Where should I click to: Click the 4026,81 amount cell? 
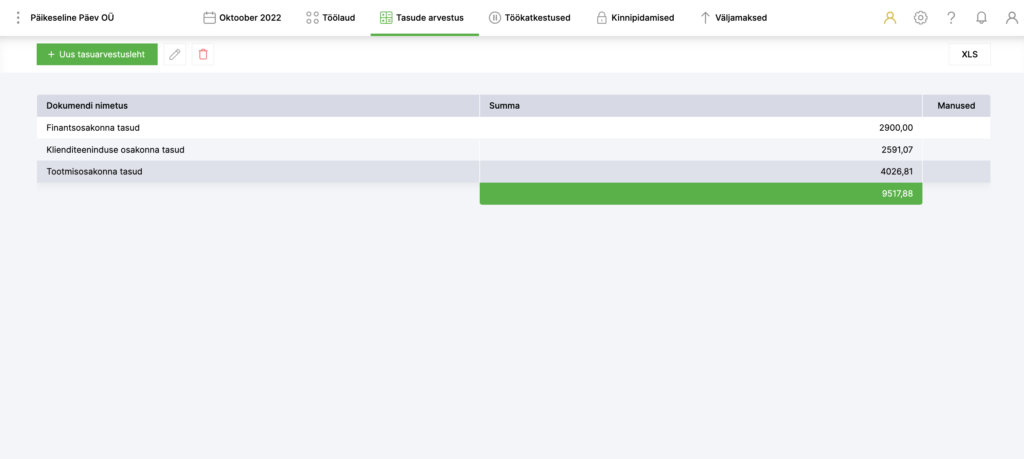point(701,172)
